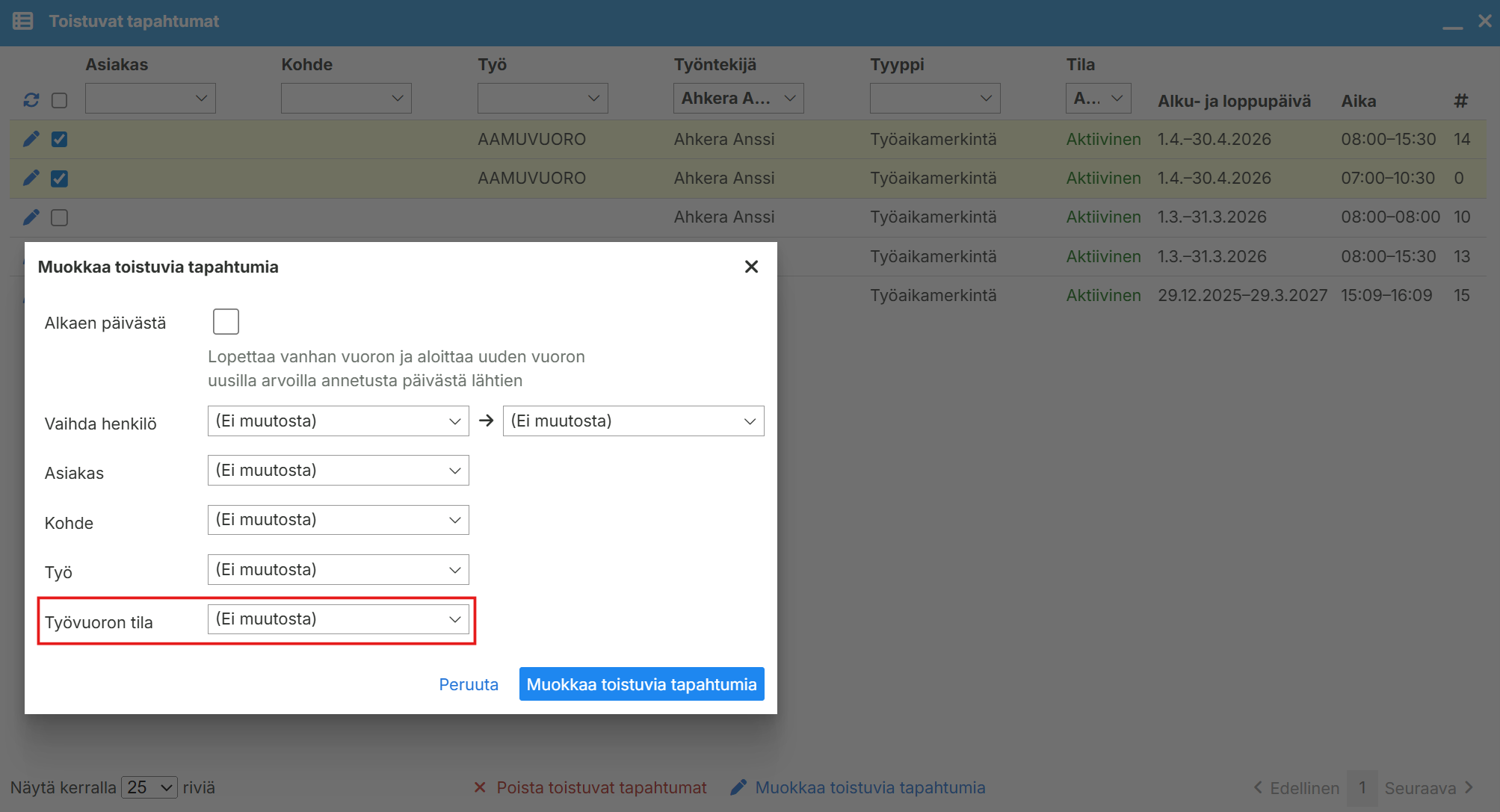This screenshot has width=1500, height=812.
Task: Click the blue Muokkaa toistuvia tapahtumia button
Action: click(x=641, y=684)
